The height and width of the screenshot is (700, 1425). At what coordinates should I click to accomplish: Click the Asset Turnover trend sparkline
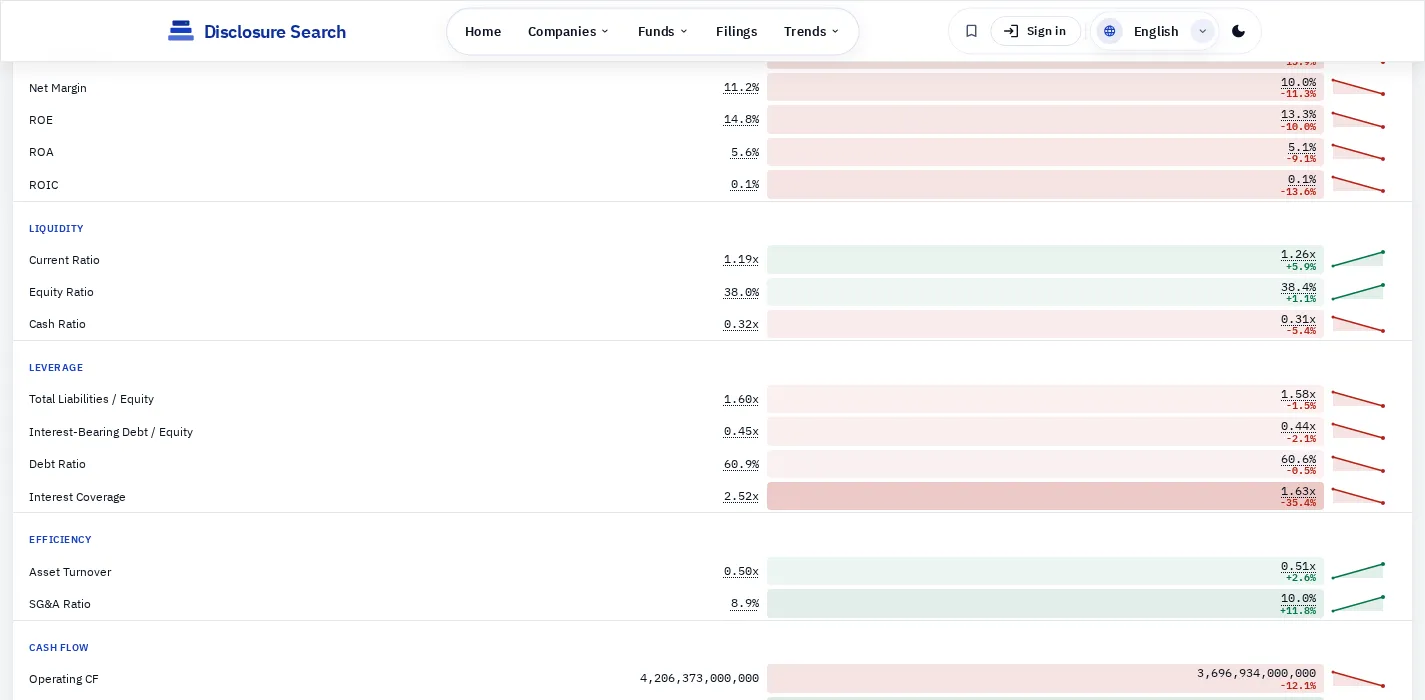point(1358,571)
